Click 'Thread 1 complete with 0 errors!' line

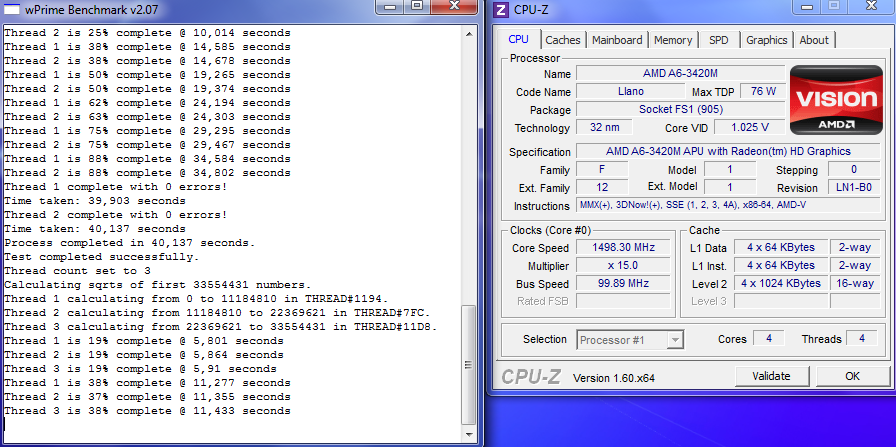[115, 187]
